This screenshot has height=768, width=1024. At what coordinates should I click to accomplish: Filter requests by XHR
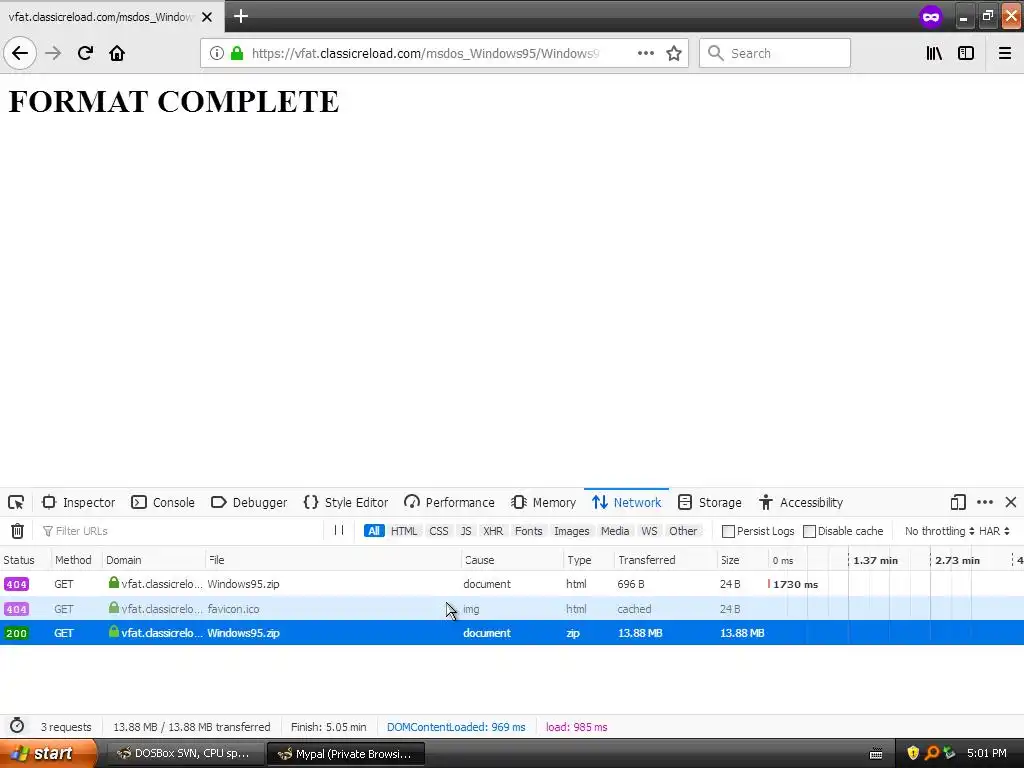[x=493, y=531]
